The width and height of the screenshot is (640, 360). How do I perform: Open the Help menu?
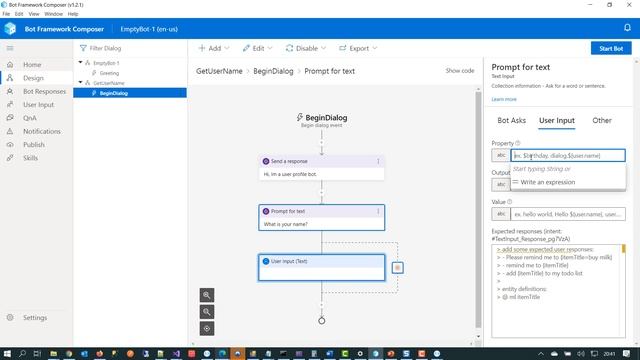click(73, 14)
